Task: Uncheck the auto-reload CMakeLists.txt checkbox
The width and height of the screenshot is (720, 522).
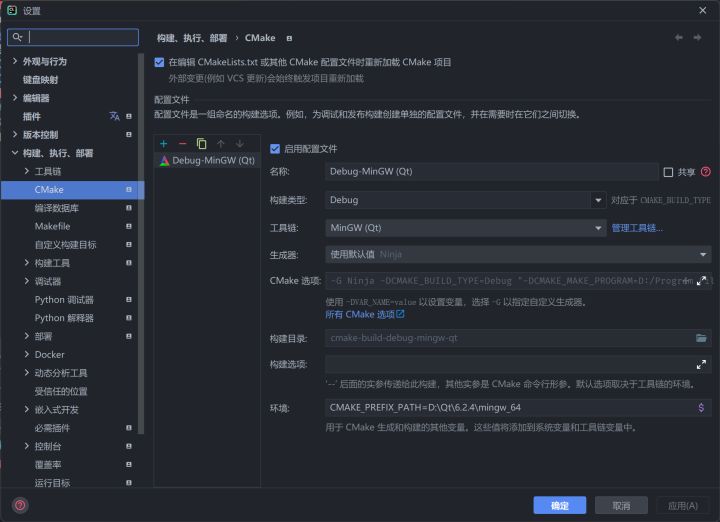Action: [x=160, y=62]
